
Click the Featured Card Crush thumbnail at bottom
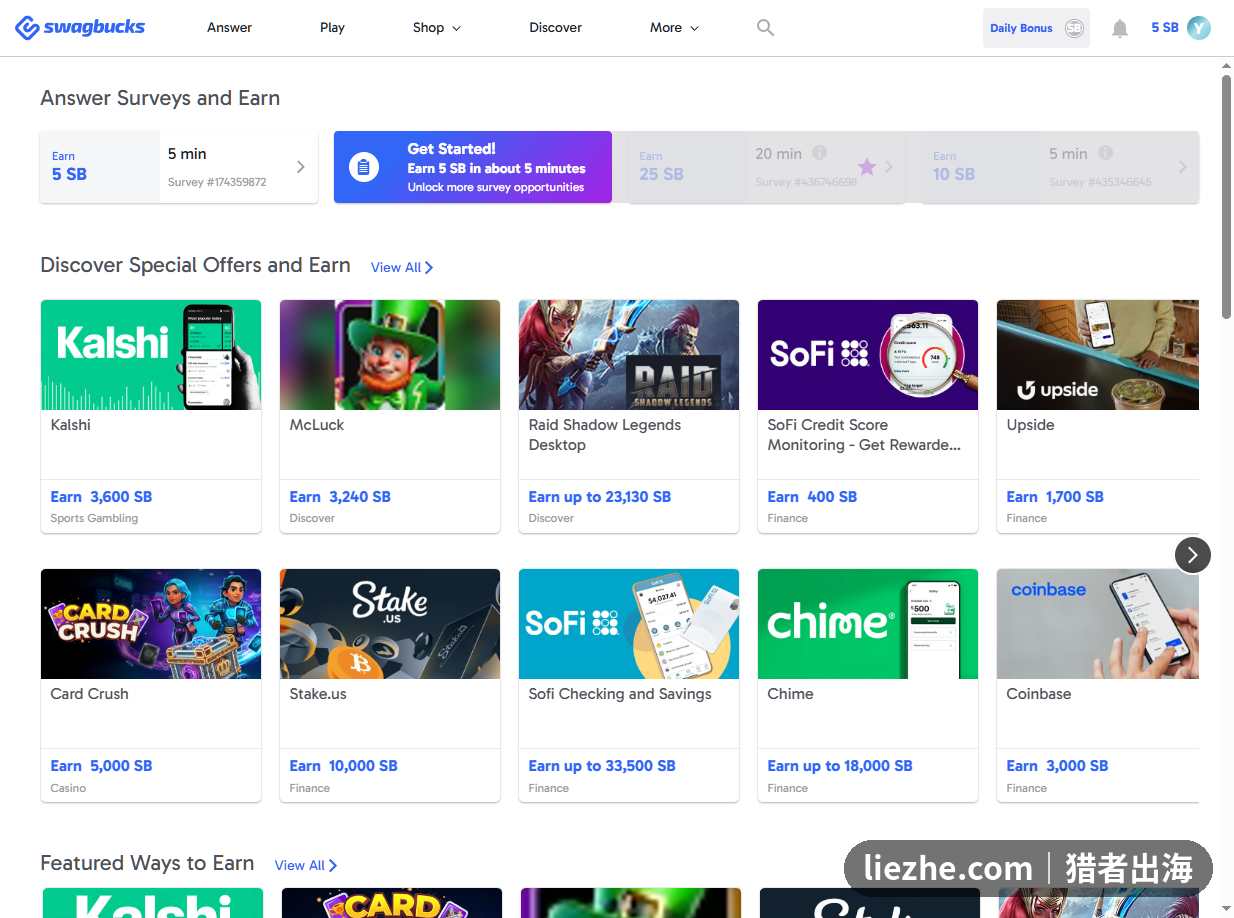392,903
